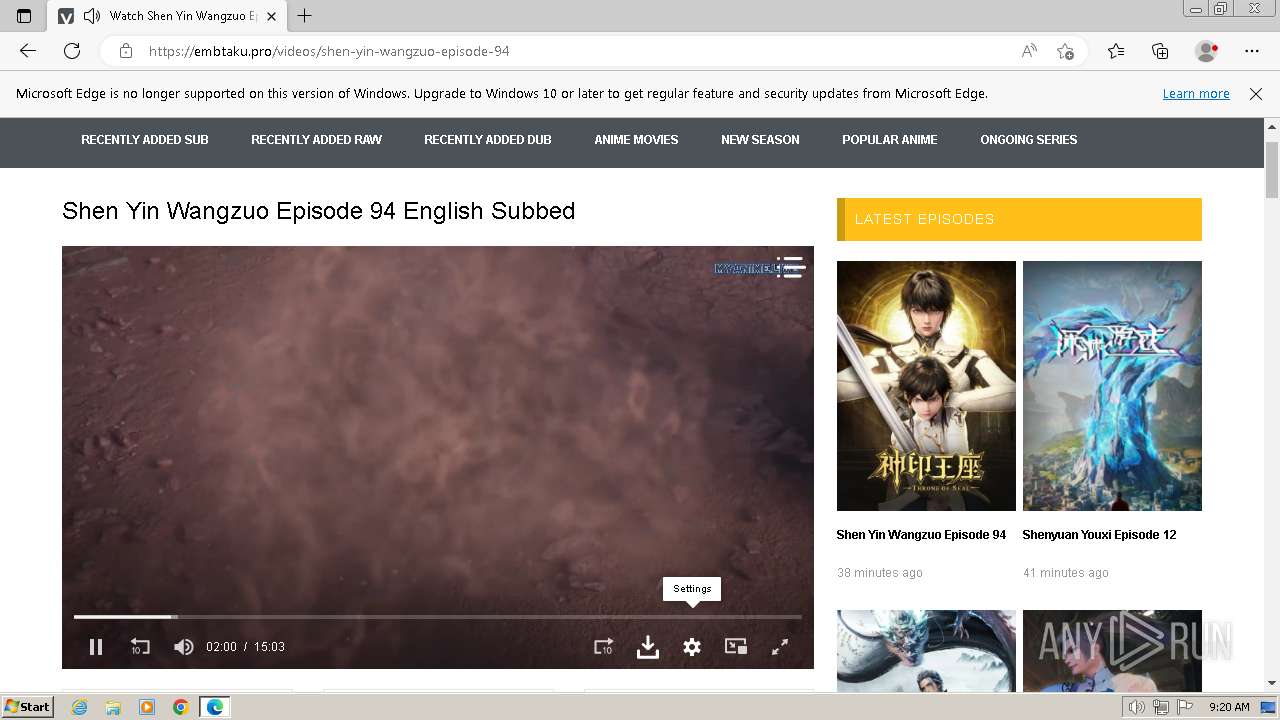Open Windows Media Player from taskbar

(x=147, y=707)
